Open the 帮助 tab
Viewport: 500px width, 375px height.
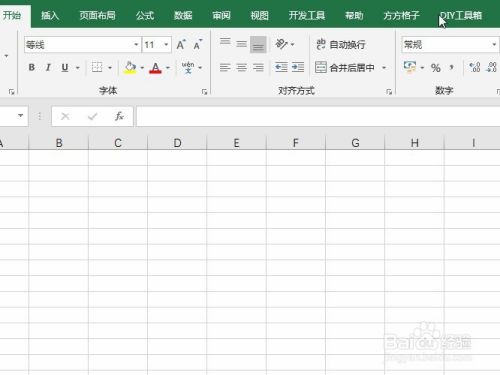354,15
